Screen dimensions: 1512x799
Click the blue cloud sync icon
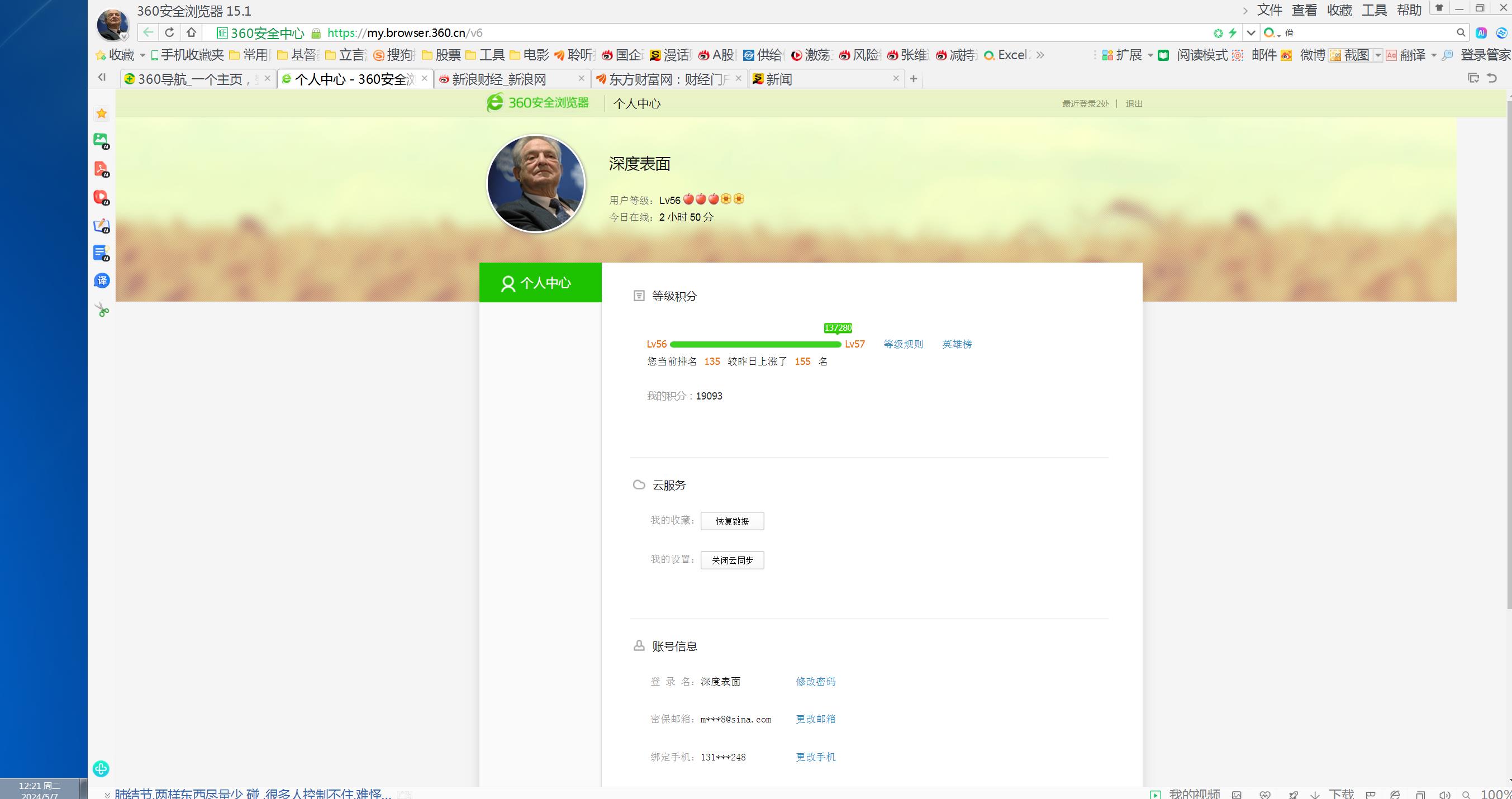1501,33
